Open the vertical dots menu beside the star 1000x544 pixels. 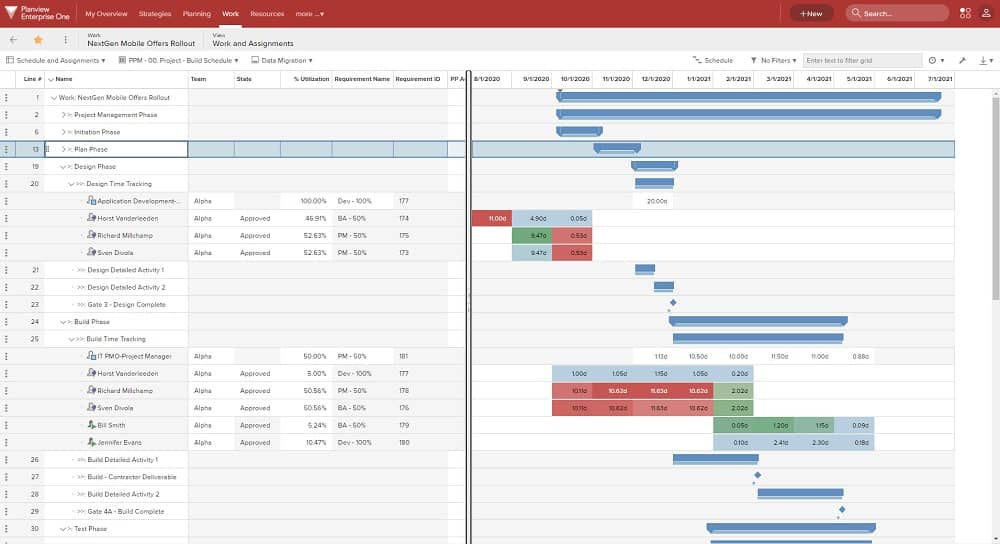point(65,40)
